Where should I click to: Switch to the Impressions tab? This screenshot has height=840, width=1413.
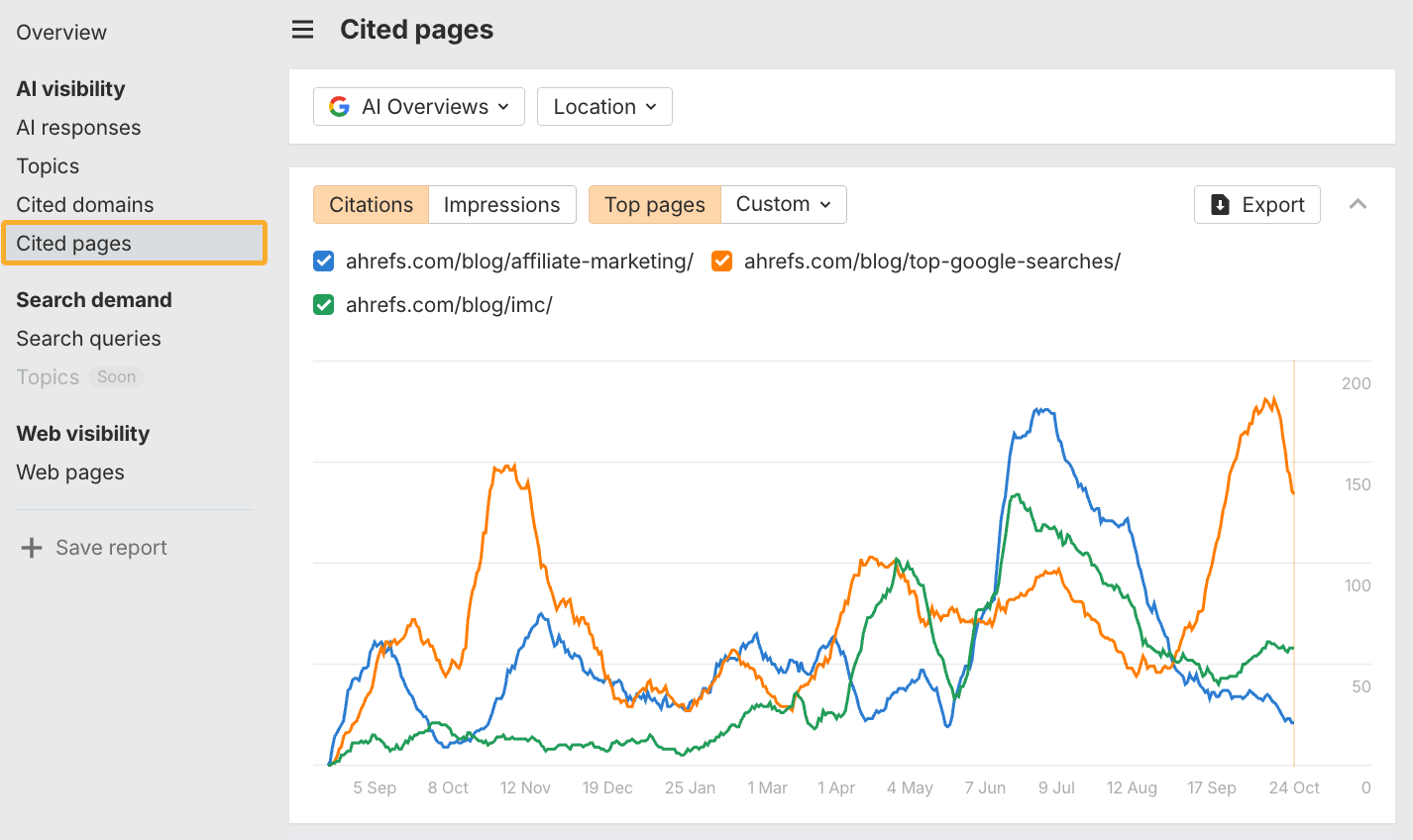pyautogui.click(x=502, y=204)
